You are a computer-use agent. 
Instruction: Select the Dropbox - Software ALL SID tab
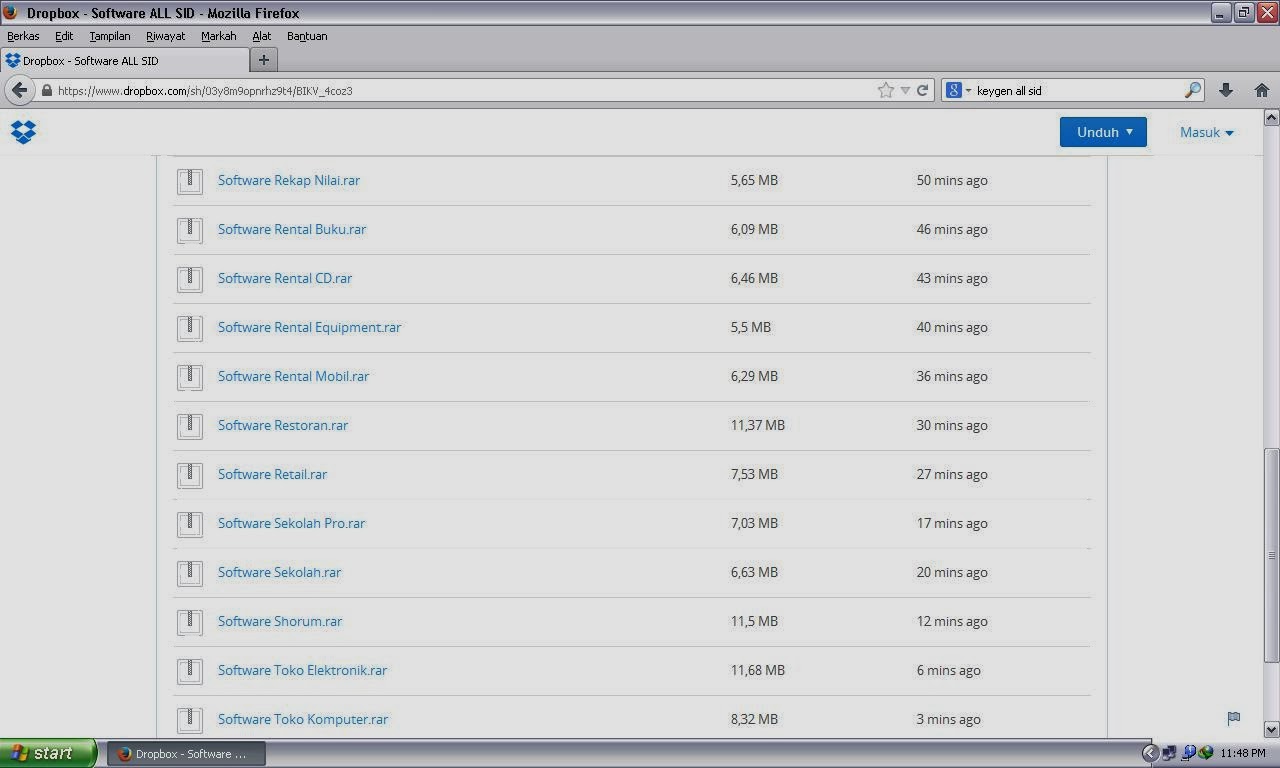click(x=124, y=60)
